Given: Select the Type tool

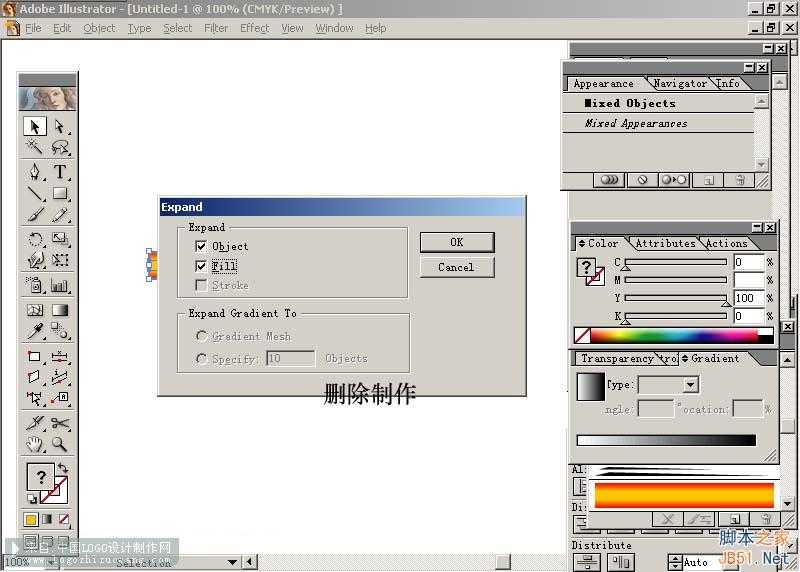Looking at the screenshot, I should (60, 172).
